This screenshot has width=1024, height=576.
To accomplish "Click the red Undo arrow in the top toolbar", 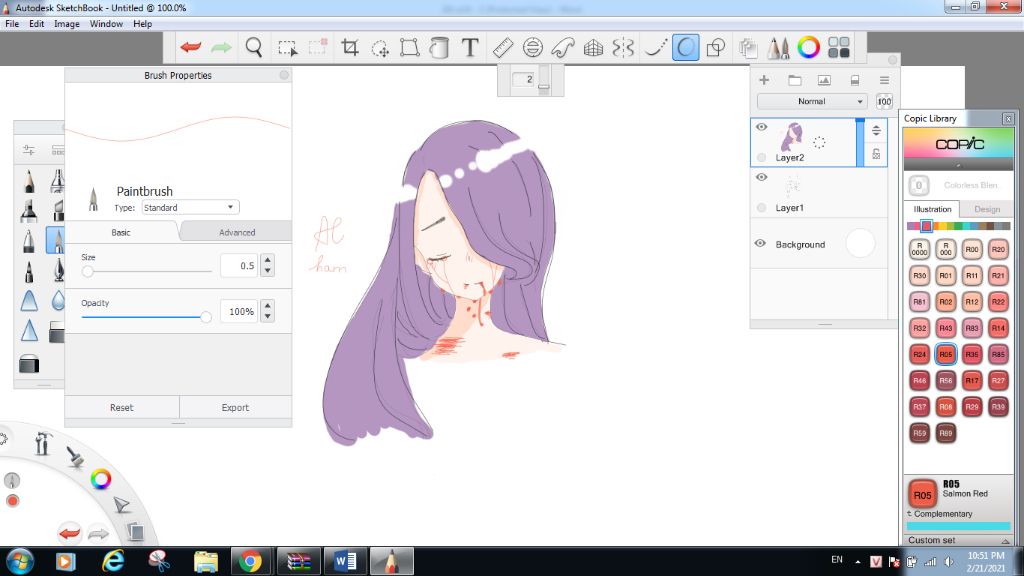I will click(x=191, y=47).
